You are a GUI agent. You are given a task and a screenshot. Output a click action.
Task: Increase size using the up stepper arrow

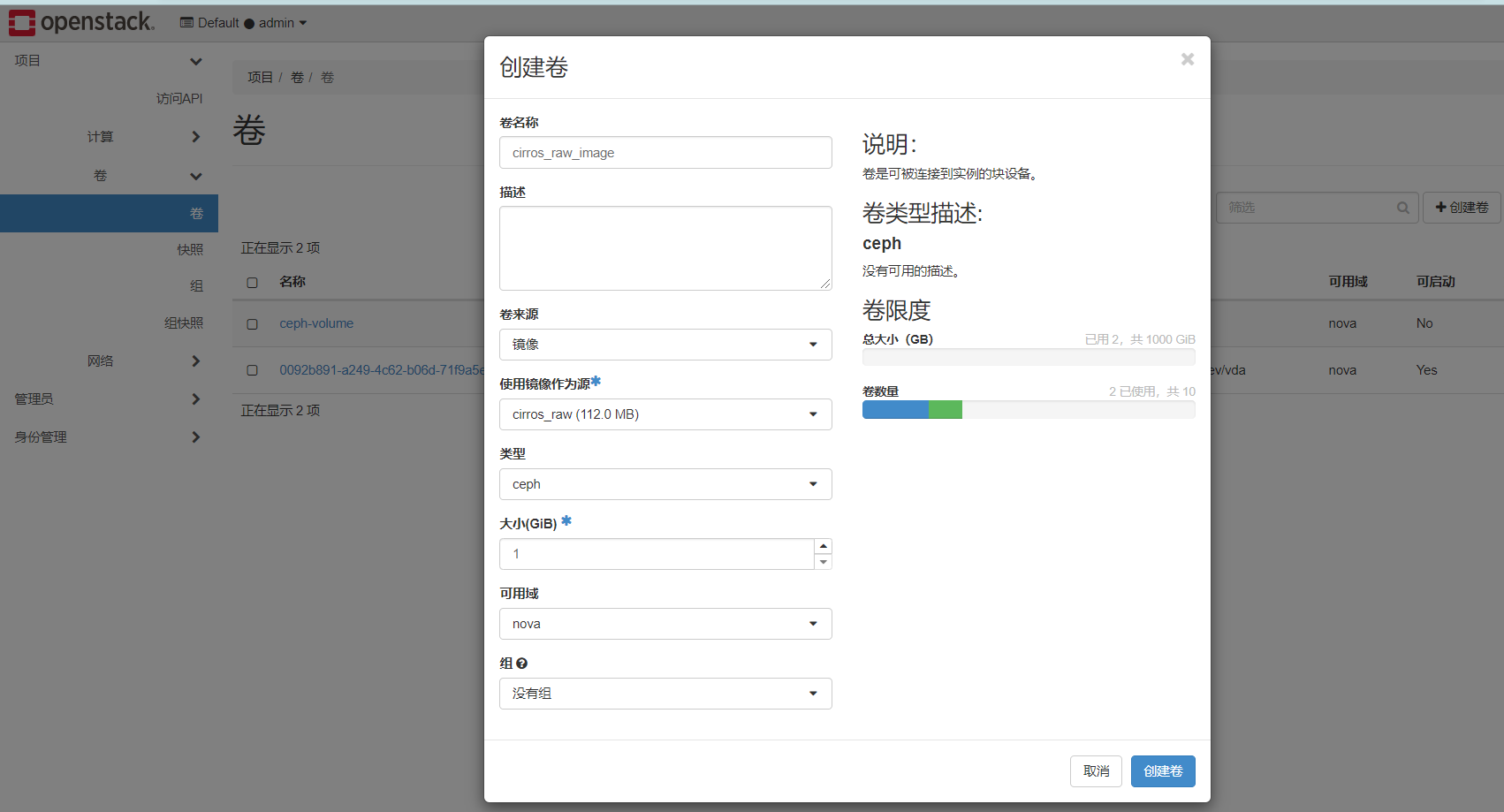(x=824, y=546)
